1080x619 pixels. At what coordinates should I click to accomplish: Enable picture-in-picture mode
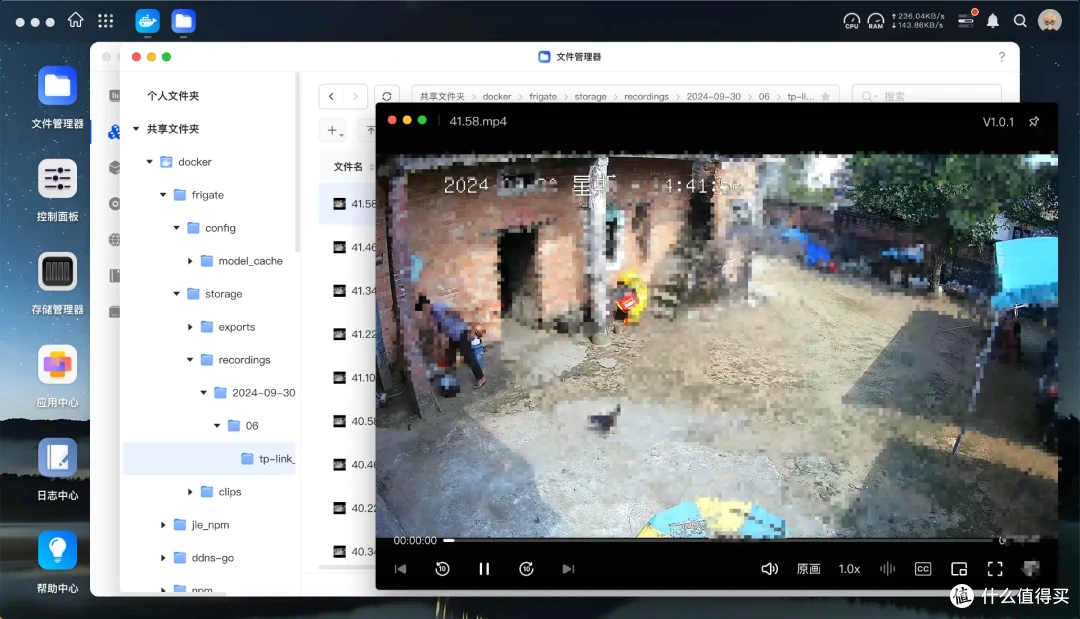tap(959, 569)
